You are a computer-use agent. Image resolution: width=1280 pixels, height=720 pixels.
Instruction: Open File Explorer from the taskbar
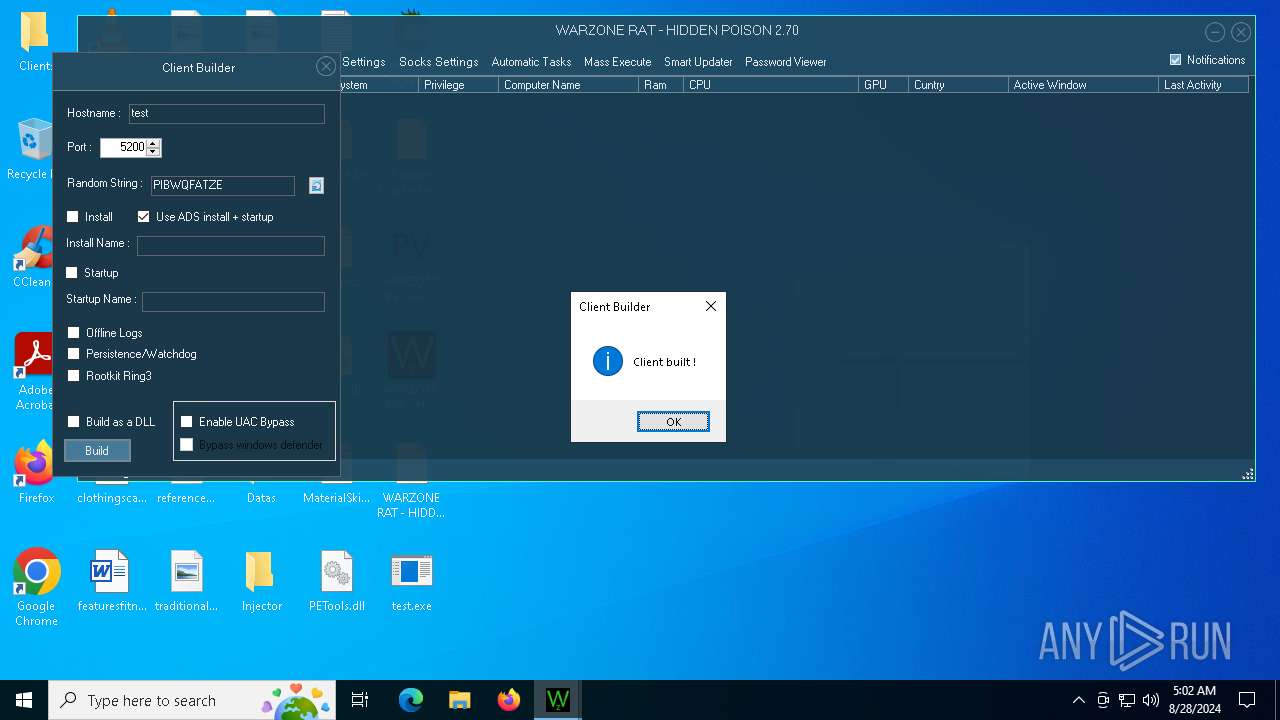point(460,700)
